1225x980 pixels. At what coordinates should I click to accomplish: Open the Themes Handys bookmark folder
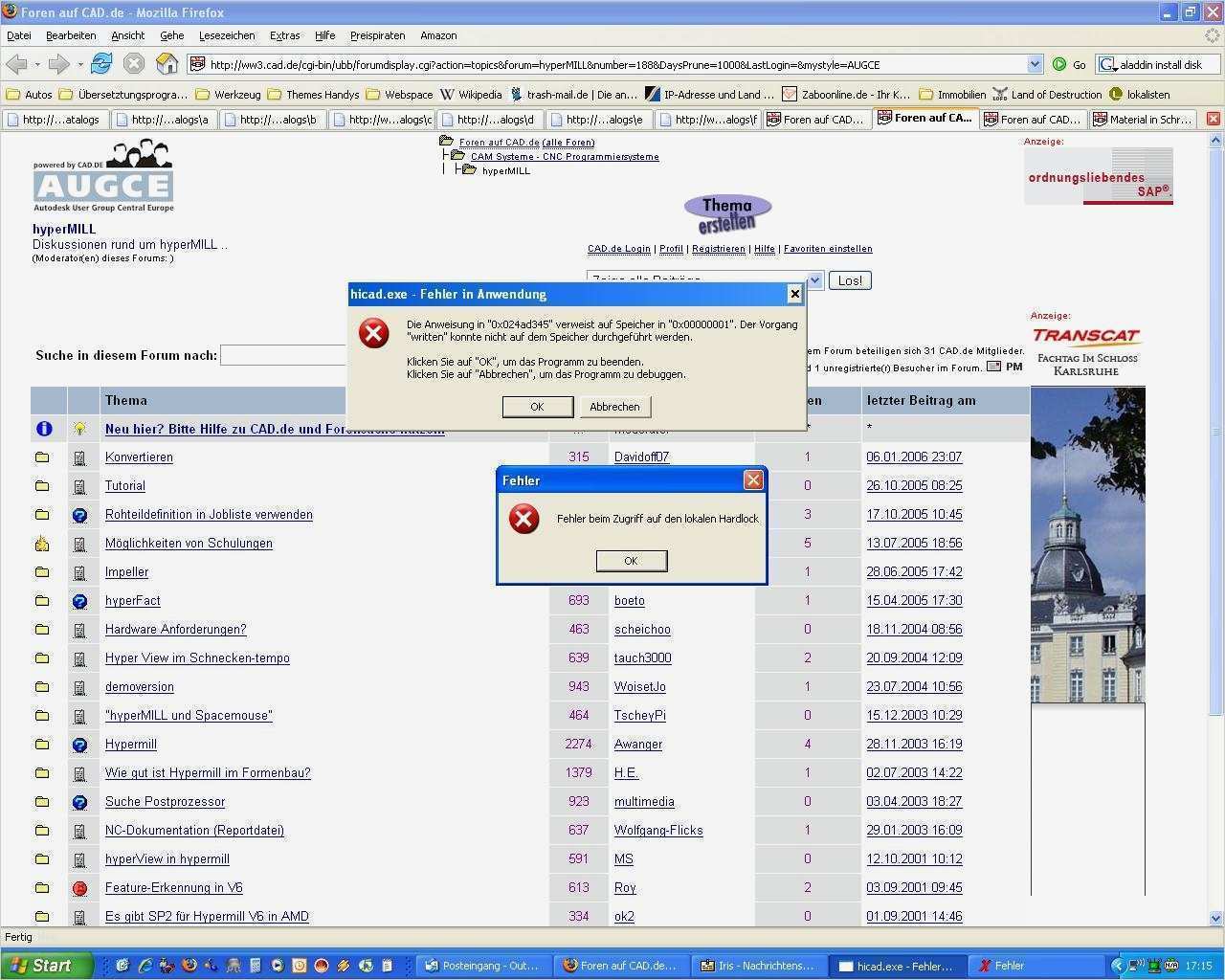(314, 95)
